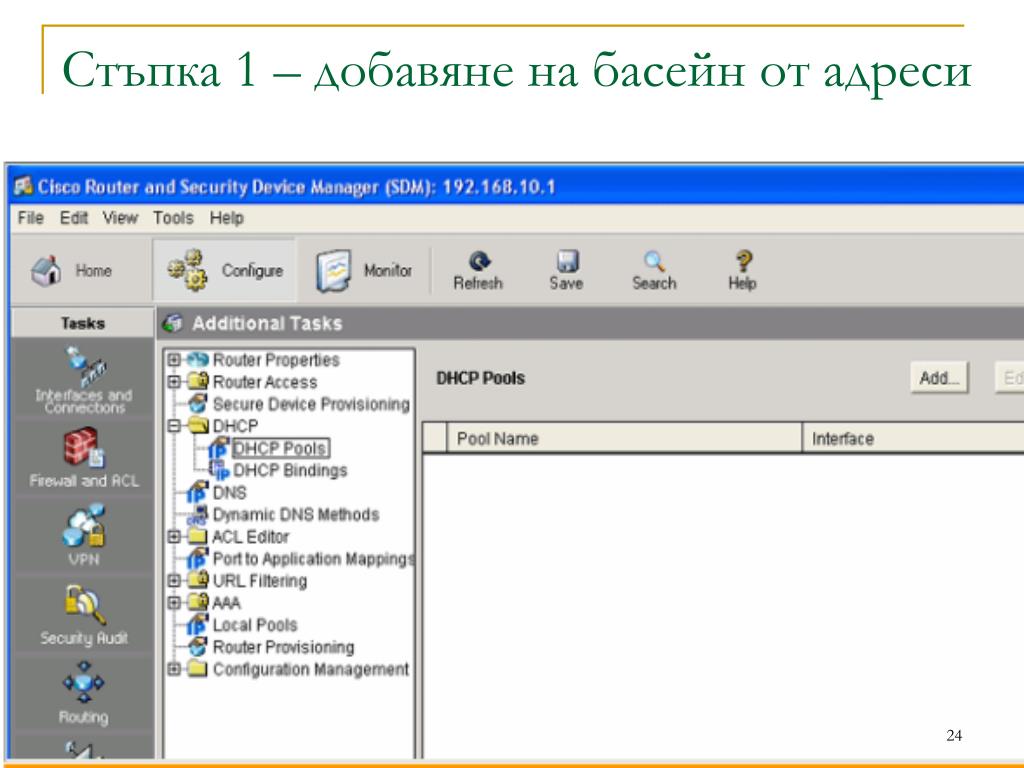Sort by Interface column header
Image resolution: width=1024 pixels, height=768 pixels.
coord(913,438)
